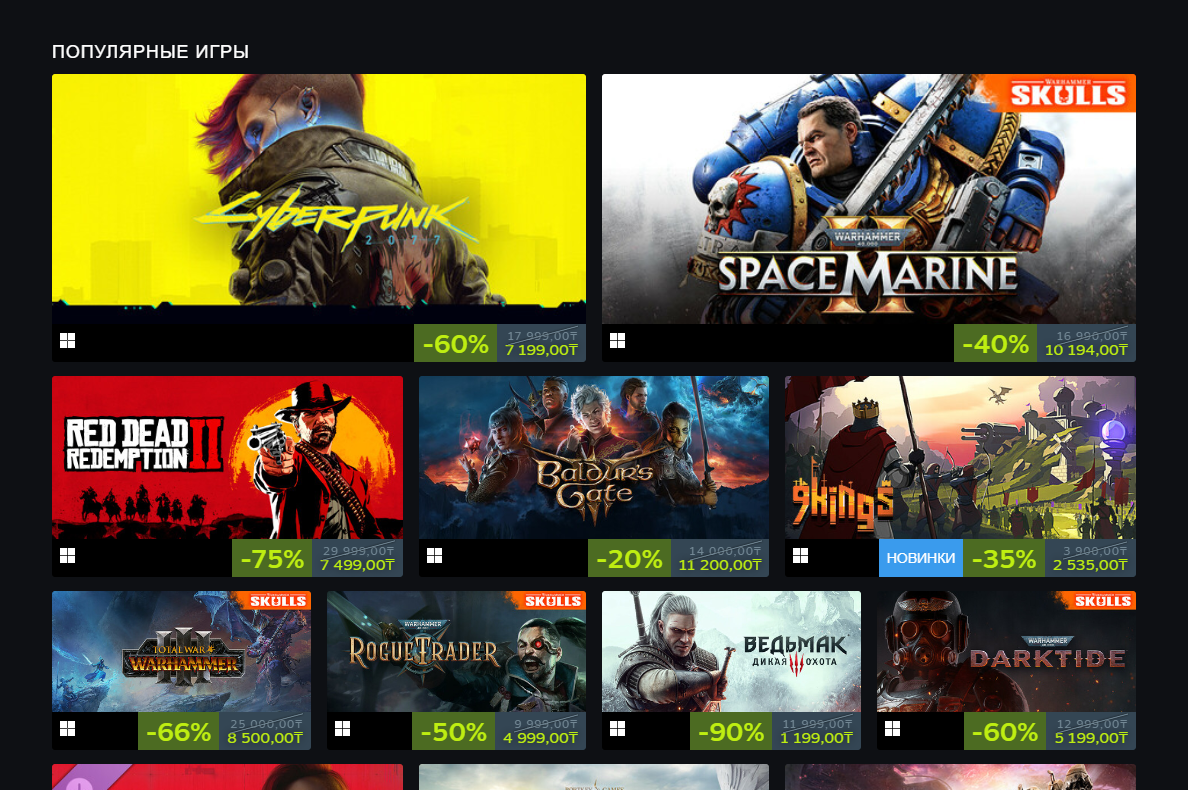
Task: Click the Windows icon under Rogue Trader
Action: point(342,729)
